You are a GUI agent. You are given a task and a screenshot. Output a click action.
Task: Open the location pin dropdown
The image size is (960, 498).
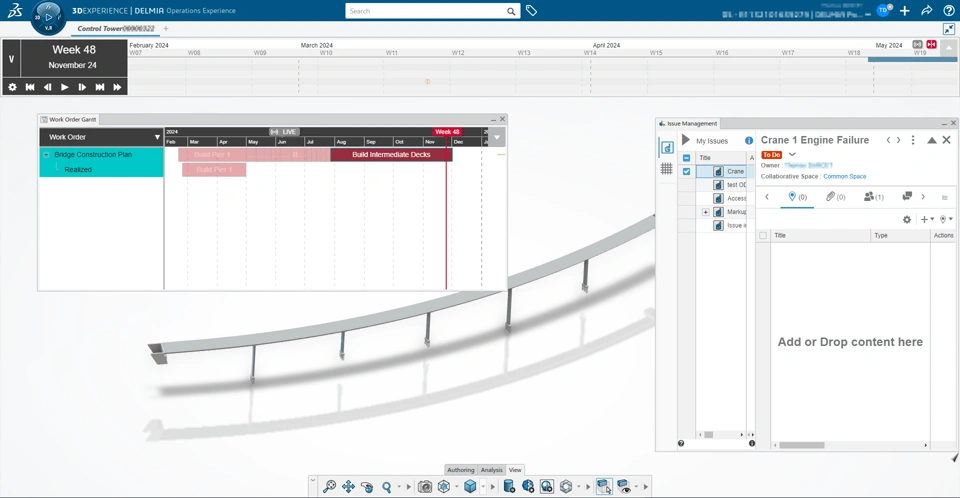tap(946, 219)
